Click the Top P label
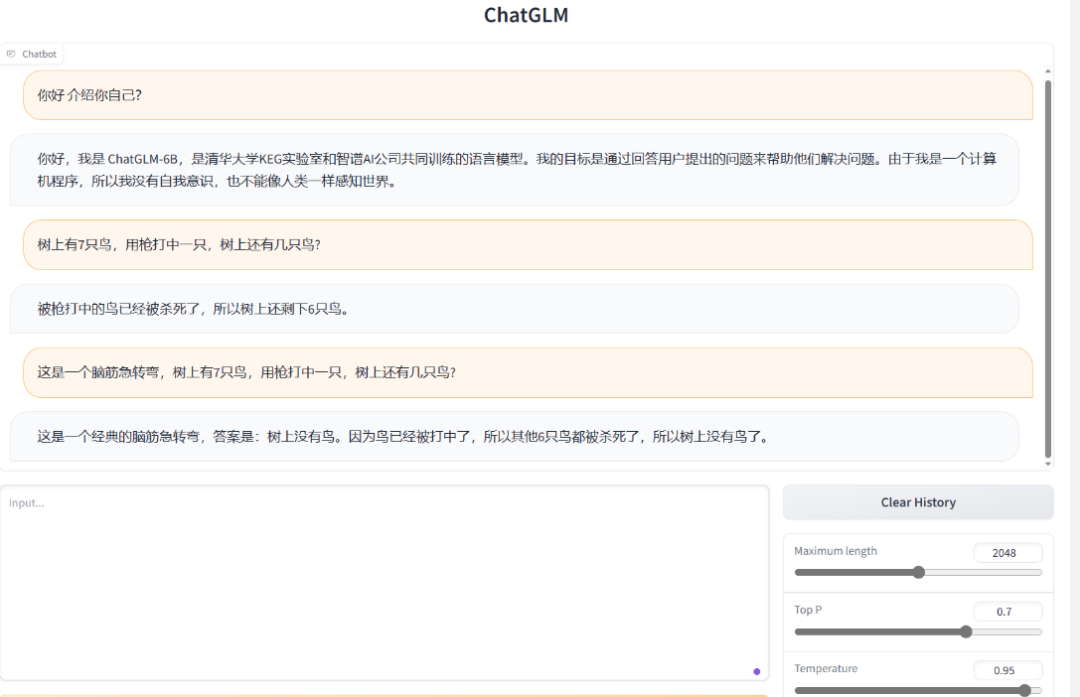1080x697 pixels. (808, 610)
